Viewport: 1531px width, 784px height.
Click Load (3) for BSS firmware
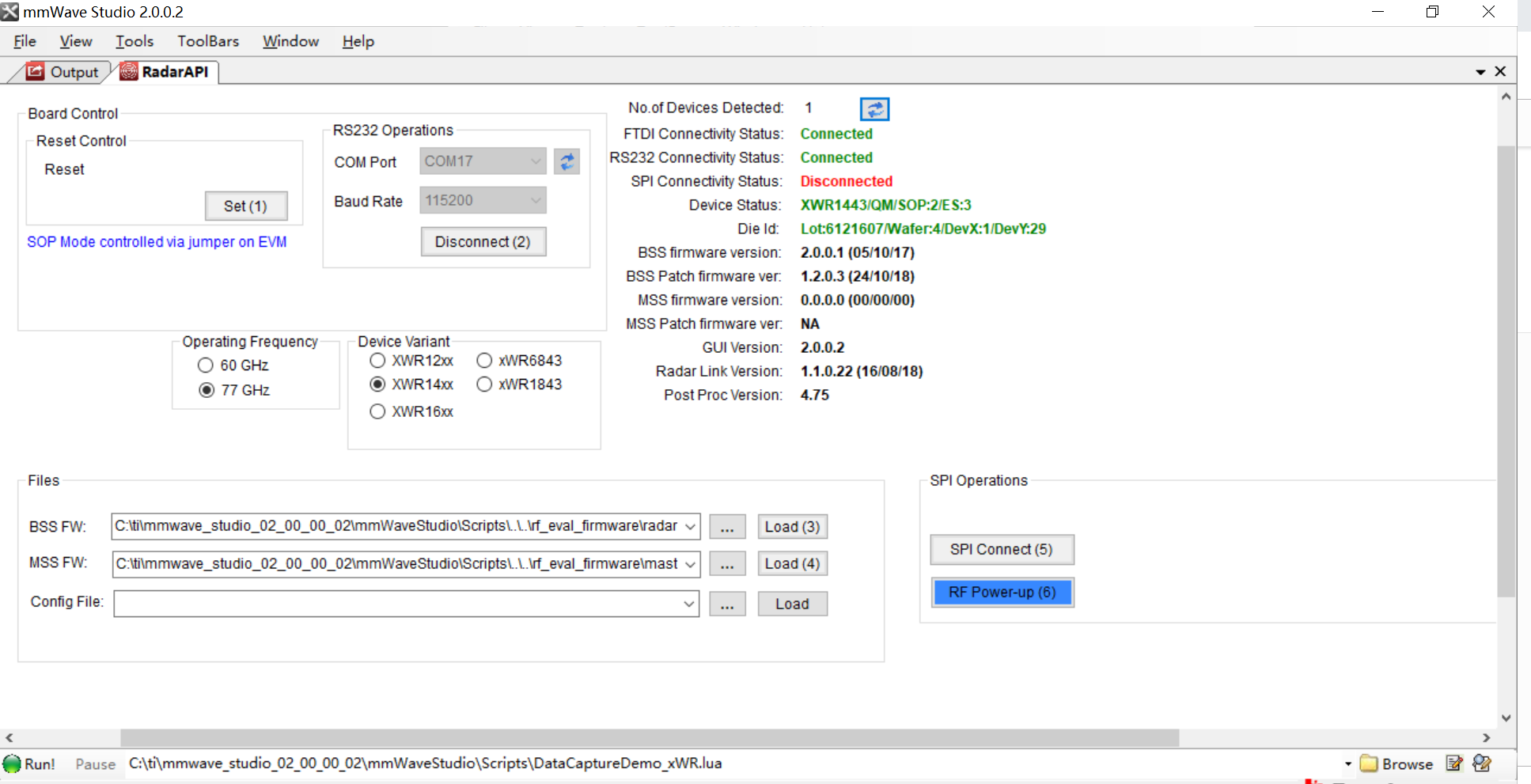792,527
